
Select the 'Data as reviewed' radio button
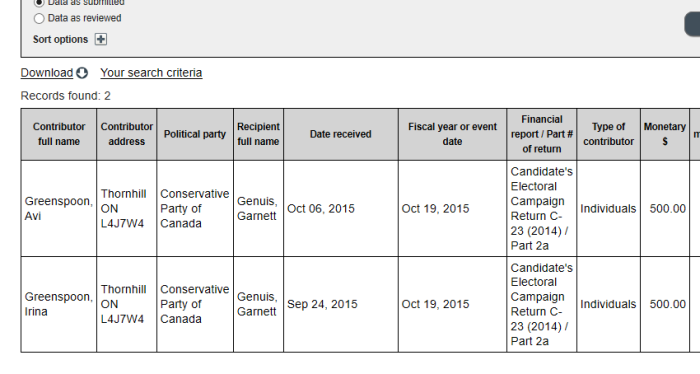39,18
